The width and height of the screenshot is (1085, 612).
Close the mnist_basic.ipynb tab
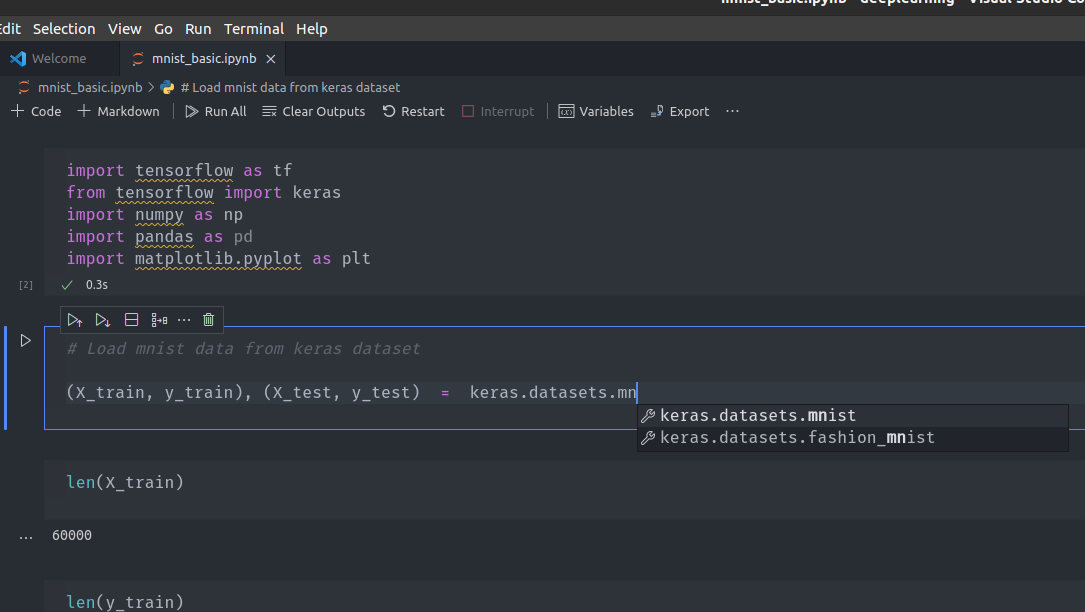pos(271,59)
